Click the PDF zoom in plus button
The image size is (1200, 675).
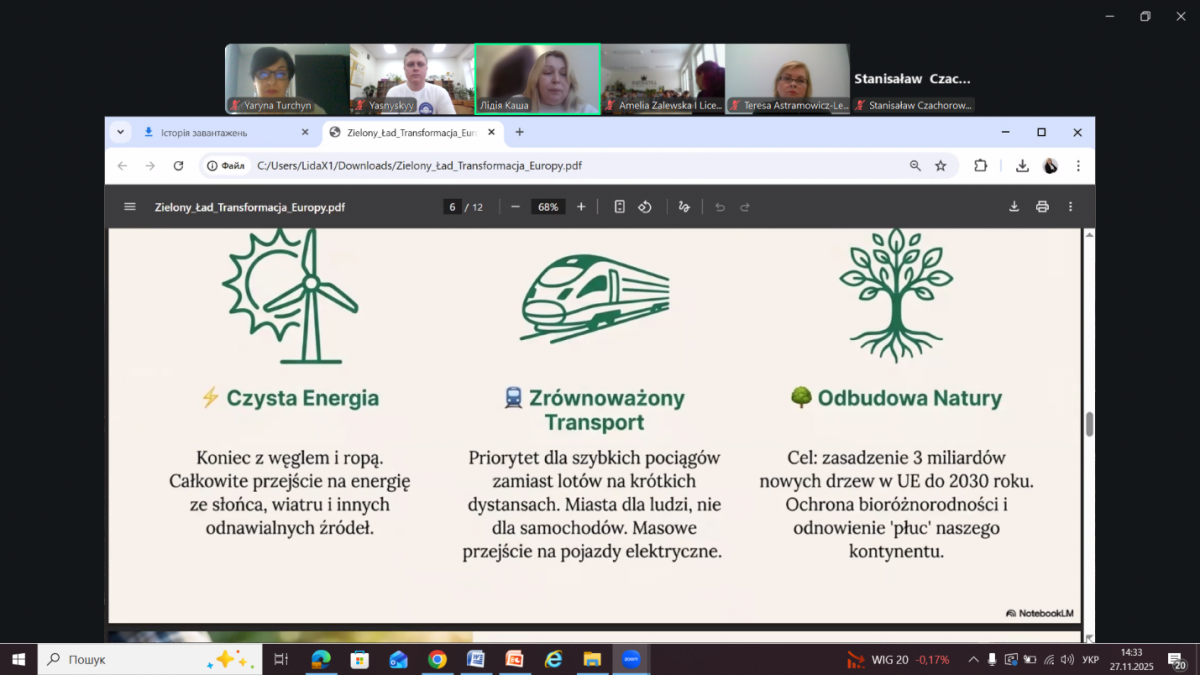pyautogui.click(x=581, y=207)
